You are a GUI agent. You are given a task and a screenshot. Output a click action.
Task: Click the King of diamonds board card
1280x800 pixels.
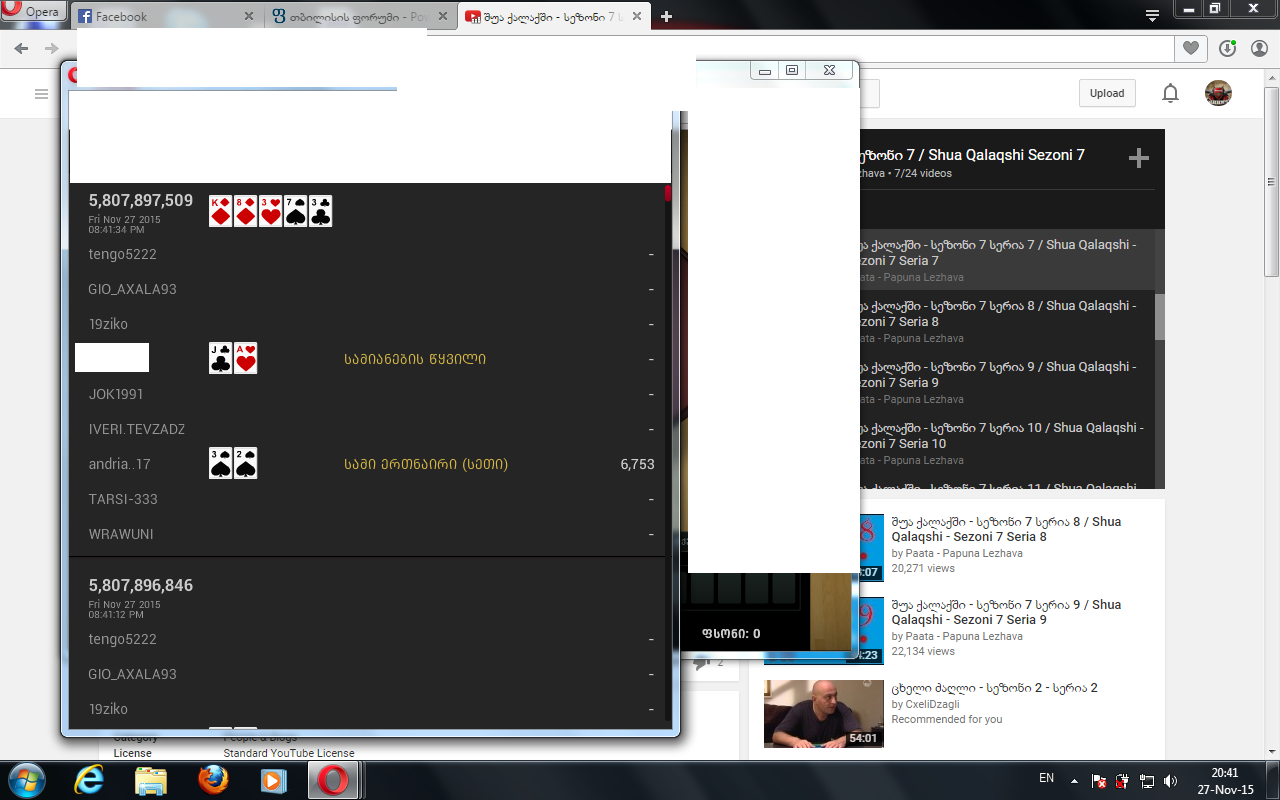[x=221, y=211]
